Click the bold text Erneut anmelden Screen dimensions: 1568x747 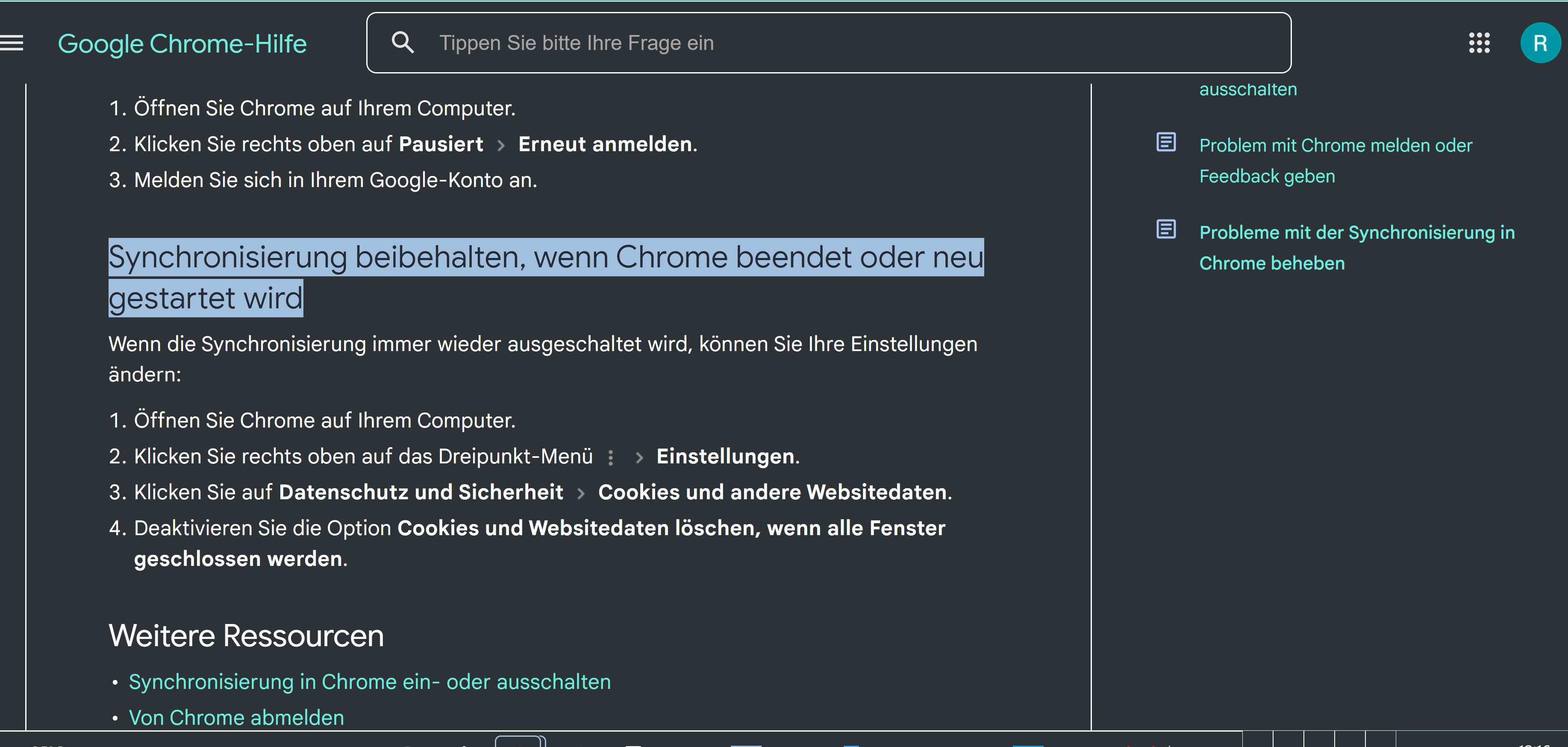click(605, 144)
